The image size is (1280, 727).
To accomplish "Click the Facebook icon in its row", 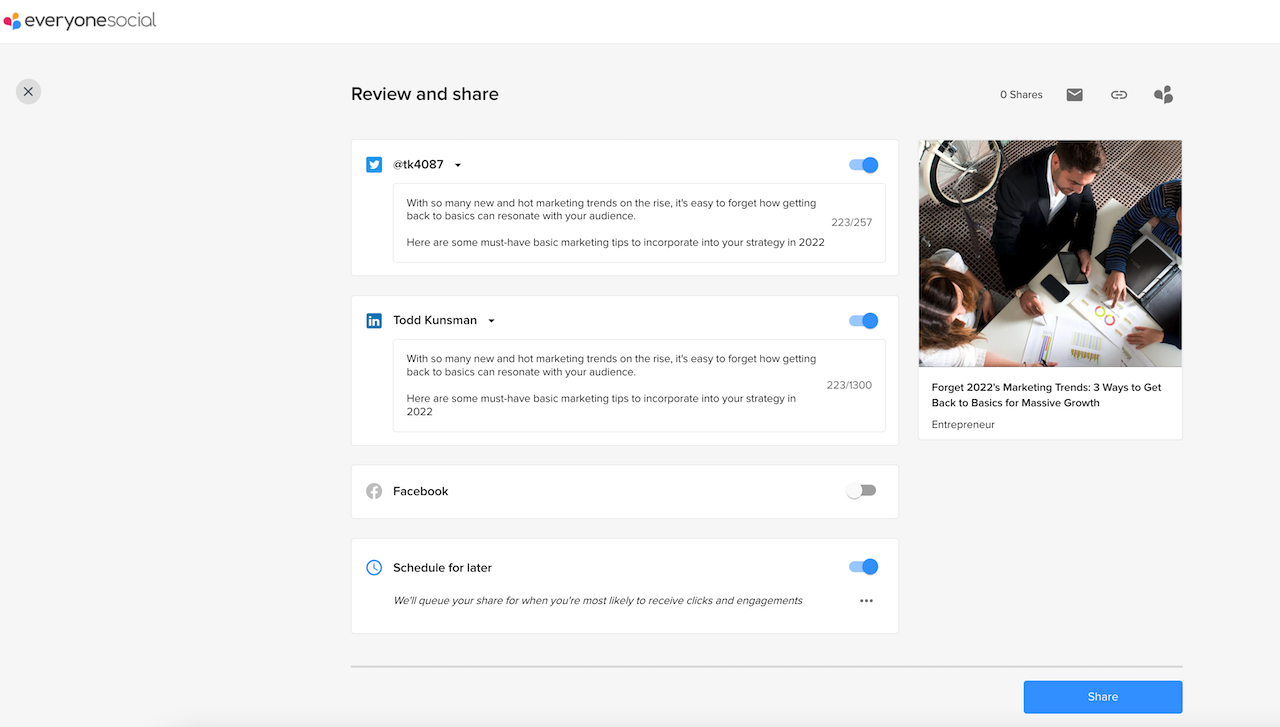I will tap(373, 491).
